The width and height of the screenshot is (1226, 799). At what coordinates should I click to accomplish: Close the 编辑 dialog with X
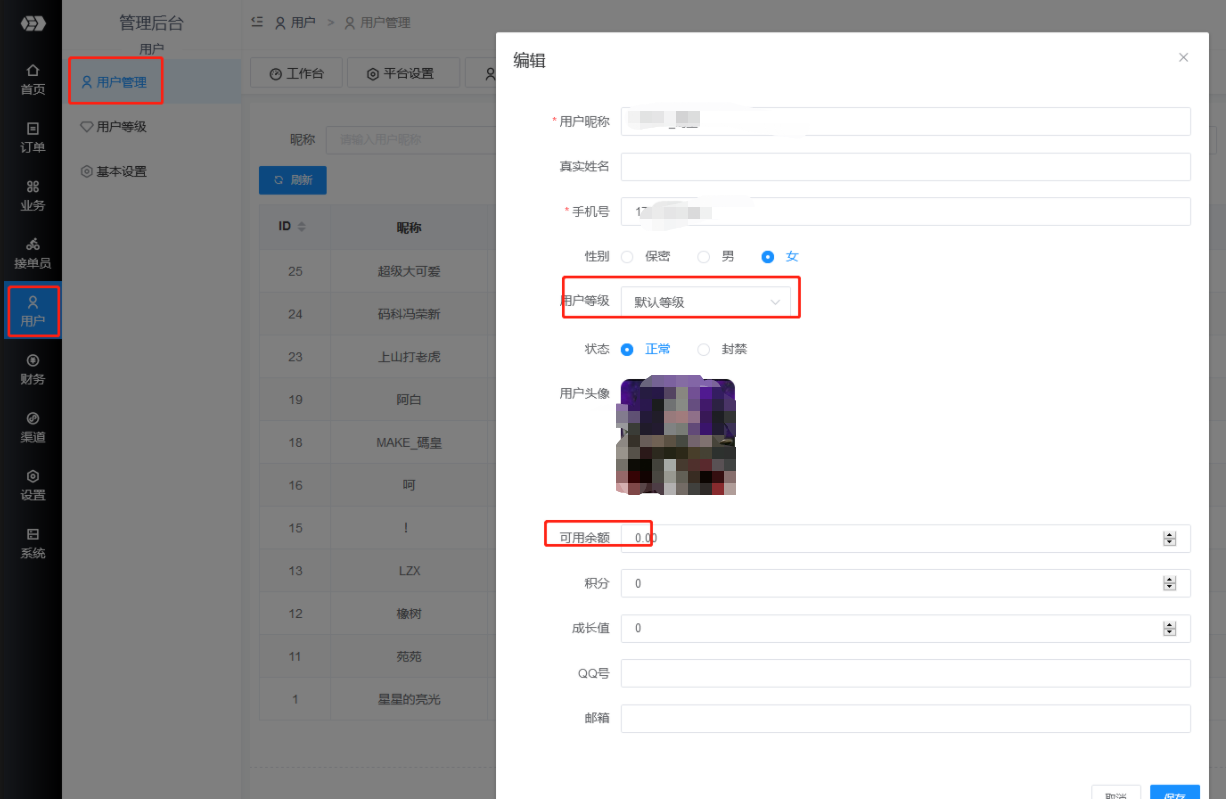(x=1183, y=58)
